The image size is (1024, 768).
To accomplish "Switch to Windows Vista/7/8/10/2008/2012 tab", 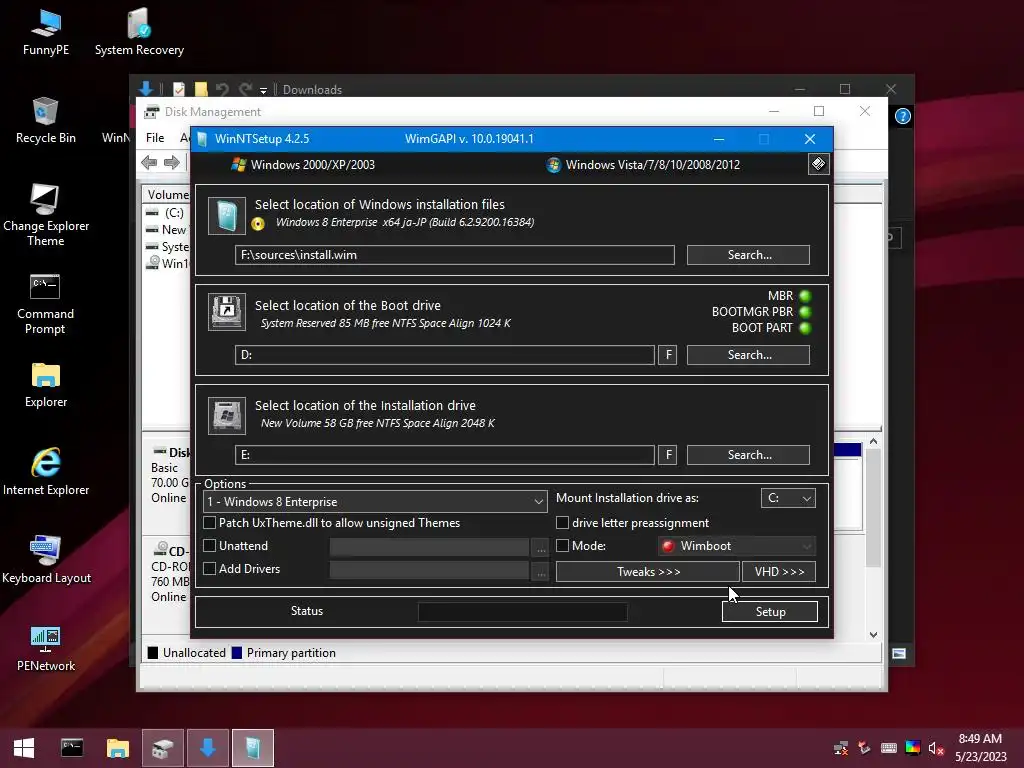I will click(643, 165).
